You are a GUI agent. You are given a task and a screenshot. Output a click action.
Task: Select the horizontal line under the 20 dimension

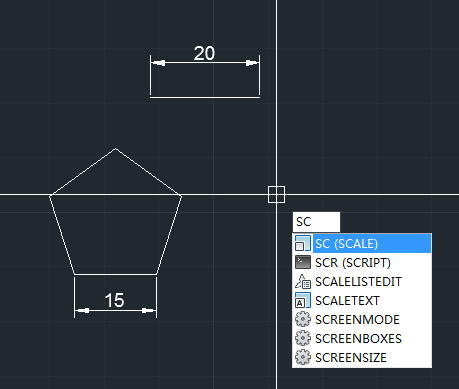pos(205,97)
